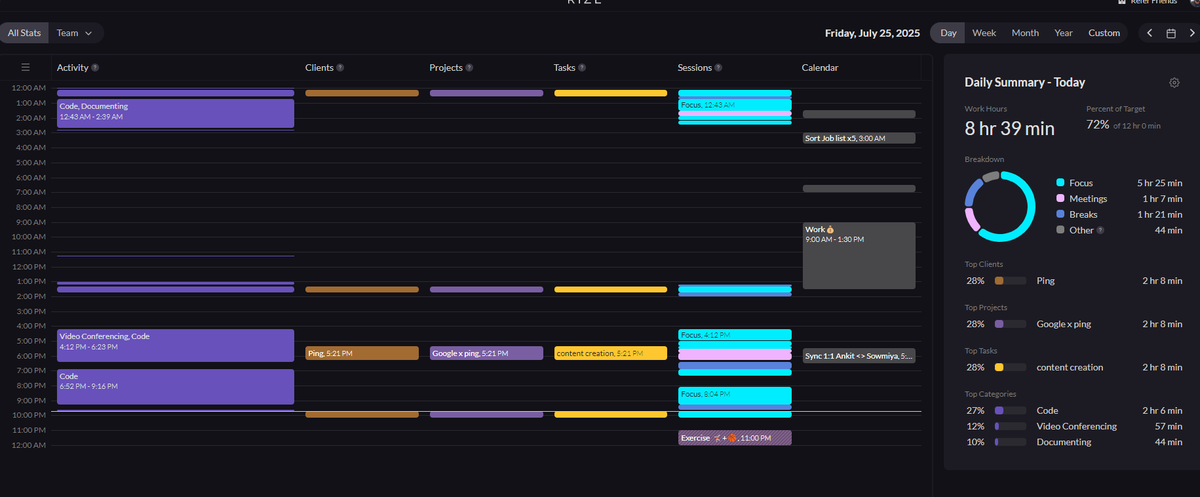The height and width of the screenshot is (497, 1200).
Task: Click the Focus cyan legend swatch
Action: click(x=1060, y=183)
